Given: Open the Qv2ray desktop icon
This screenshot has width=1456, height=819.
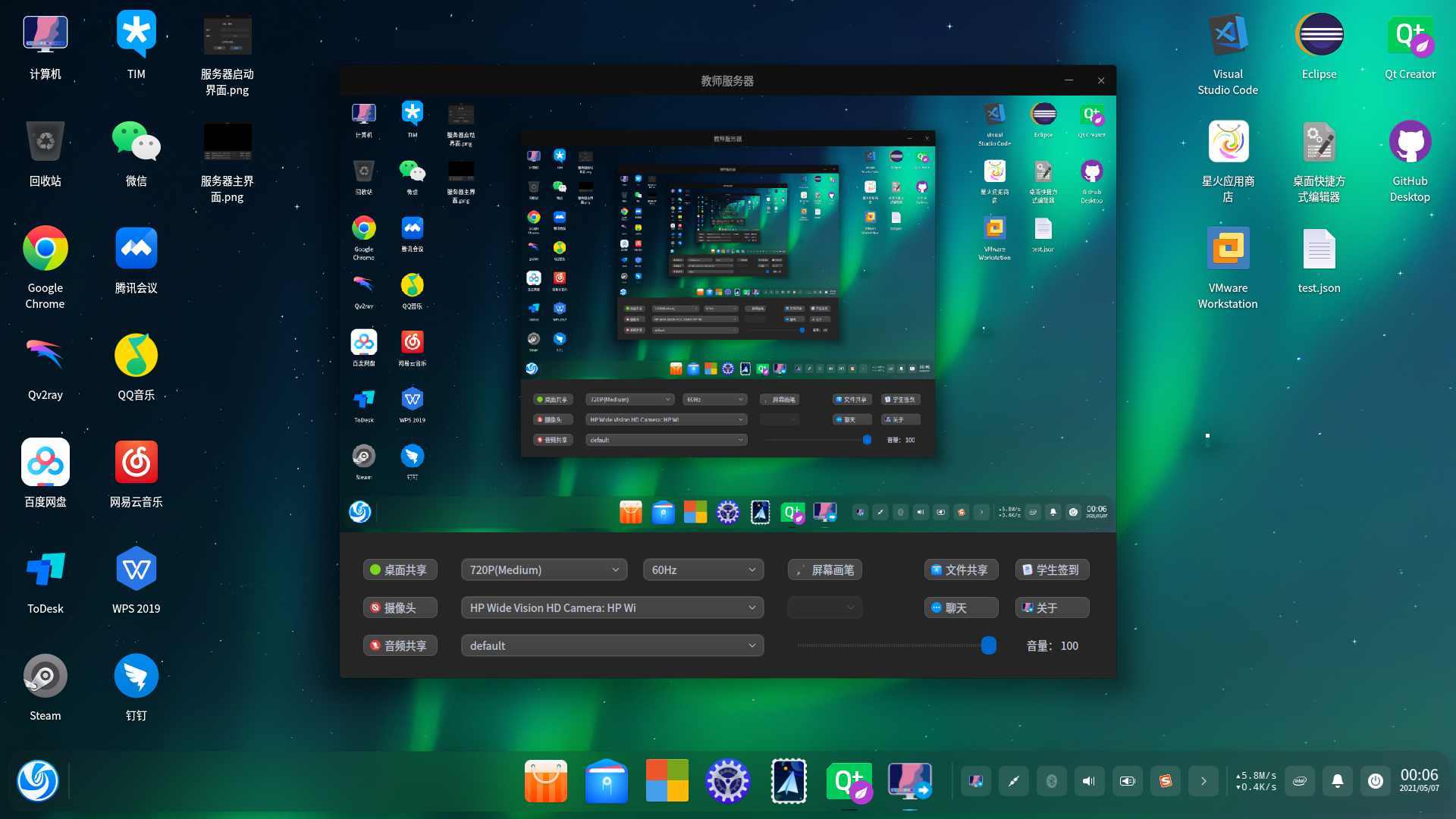Looking at the screenshot, I should [x=45, y=356].
